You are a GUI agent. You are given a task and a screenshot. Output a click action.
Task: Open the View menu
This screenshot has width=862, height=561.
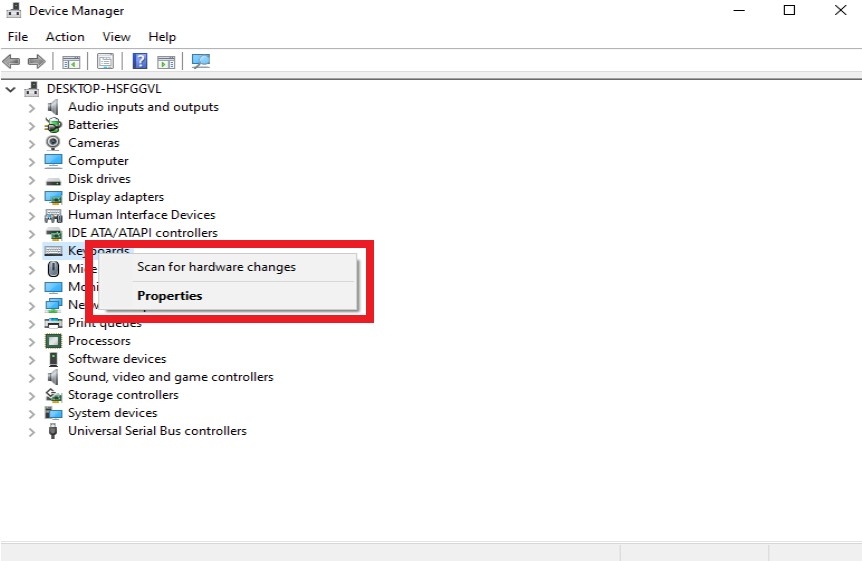pos(116,37)
